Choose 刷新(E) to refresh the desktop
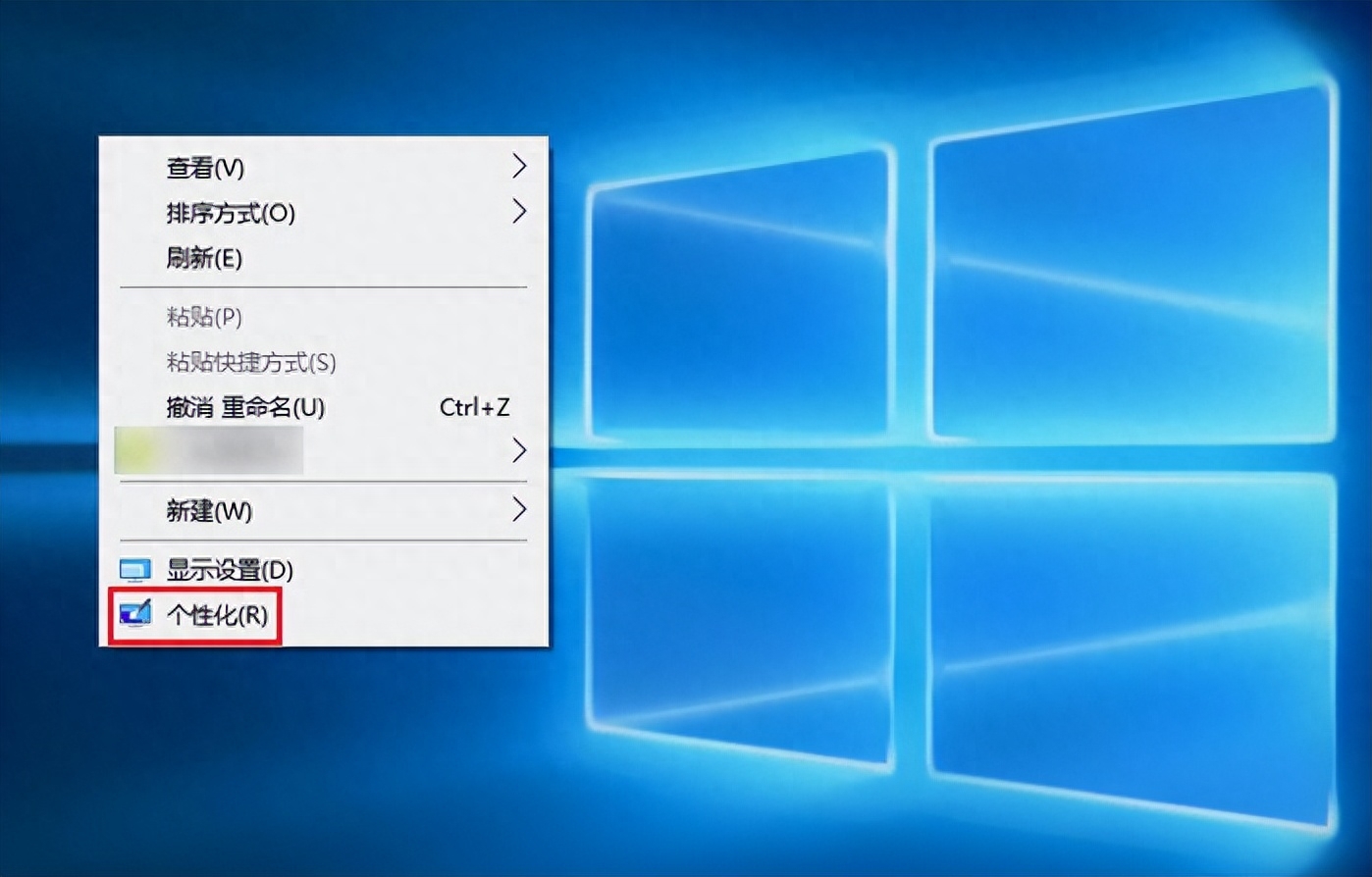The height and width of the screenshot is (877, 1372). click(x=204, y=258)
